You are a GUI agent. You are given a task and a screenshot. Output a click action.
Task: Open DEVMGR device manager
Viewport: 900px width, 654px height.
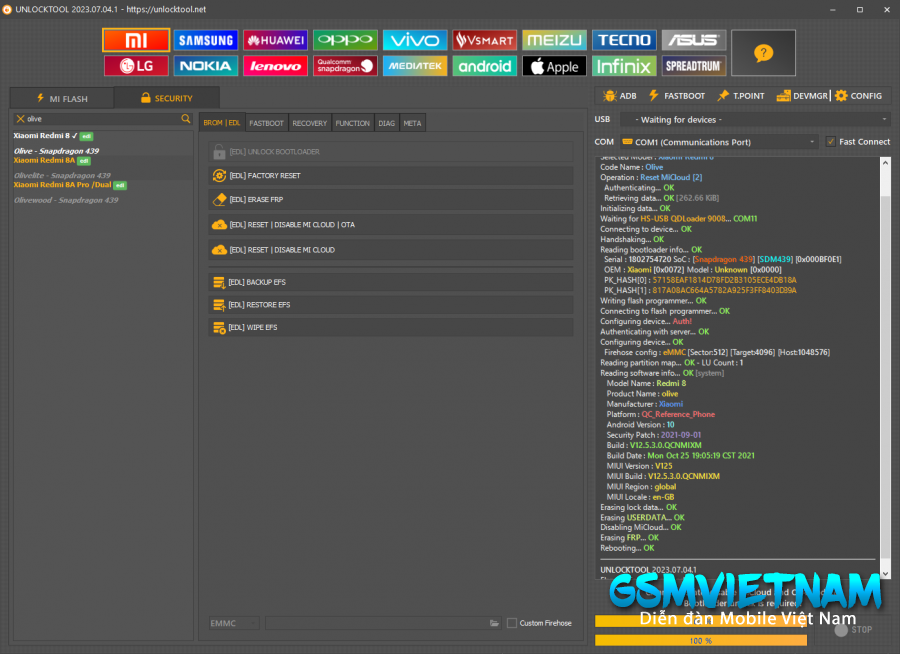pos(802,96)
